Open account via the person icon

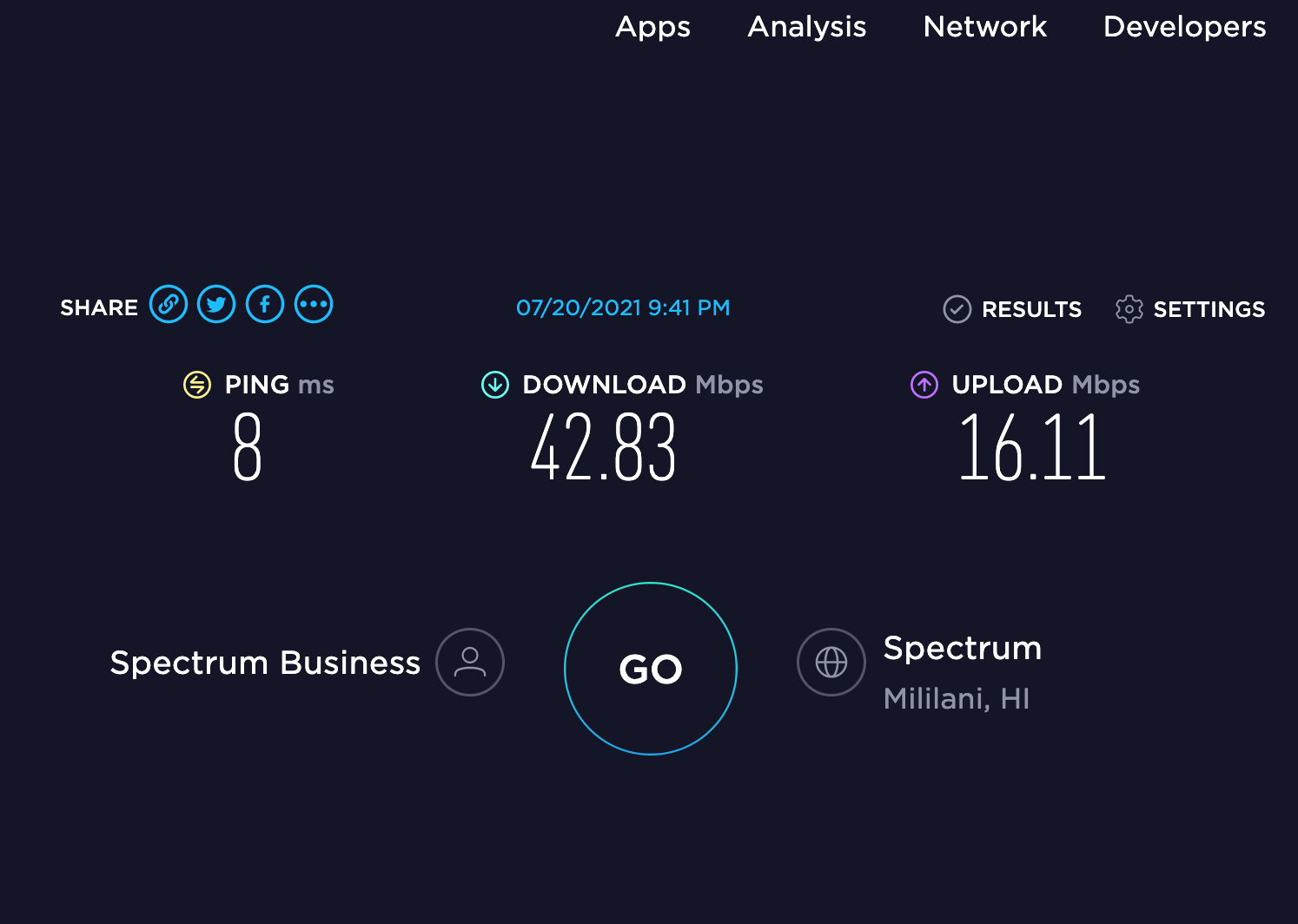tap(468, 662)
